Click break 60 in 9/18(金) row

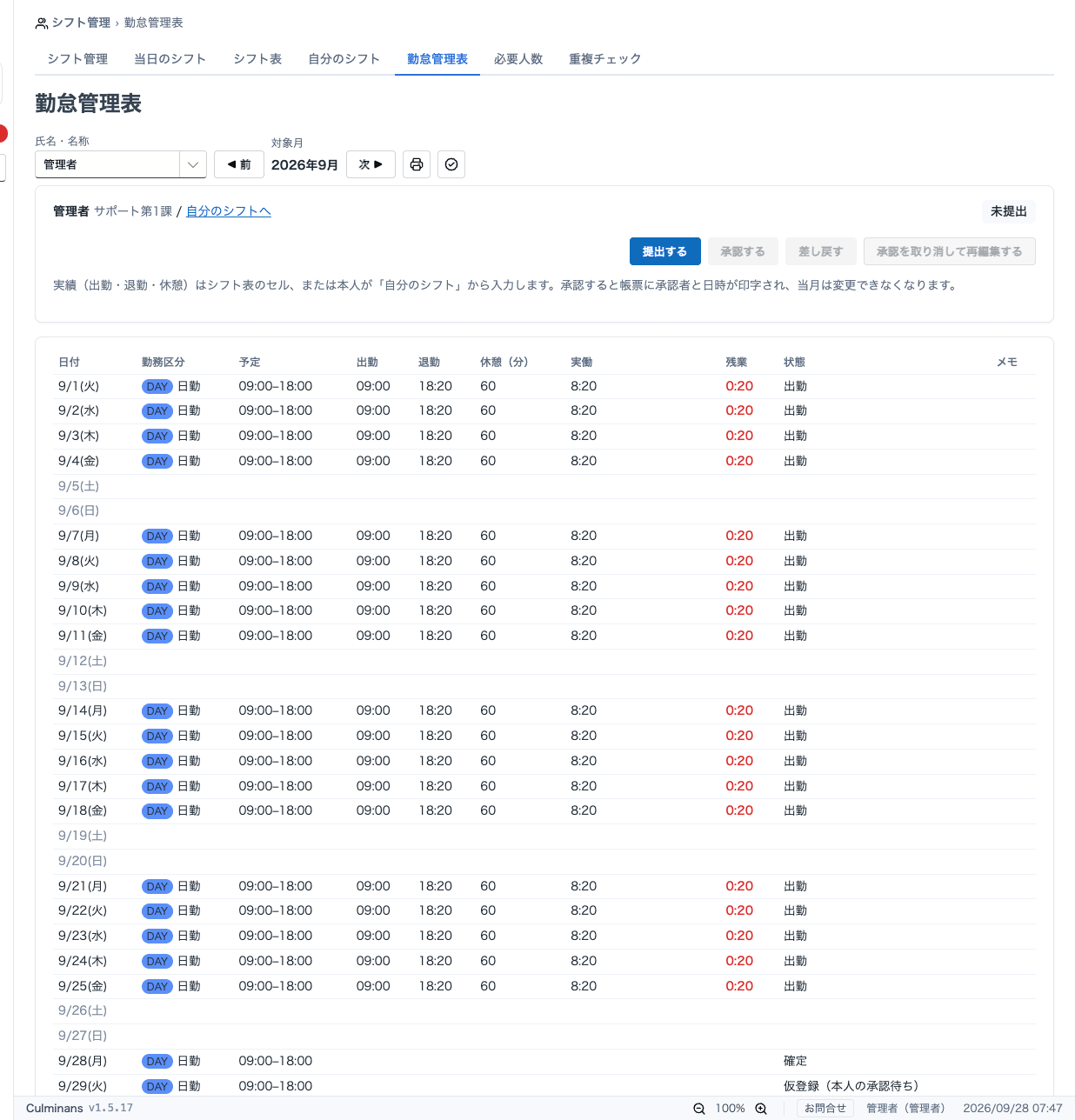[488, 811]
